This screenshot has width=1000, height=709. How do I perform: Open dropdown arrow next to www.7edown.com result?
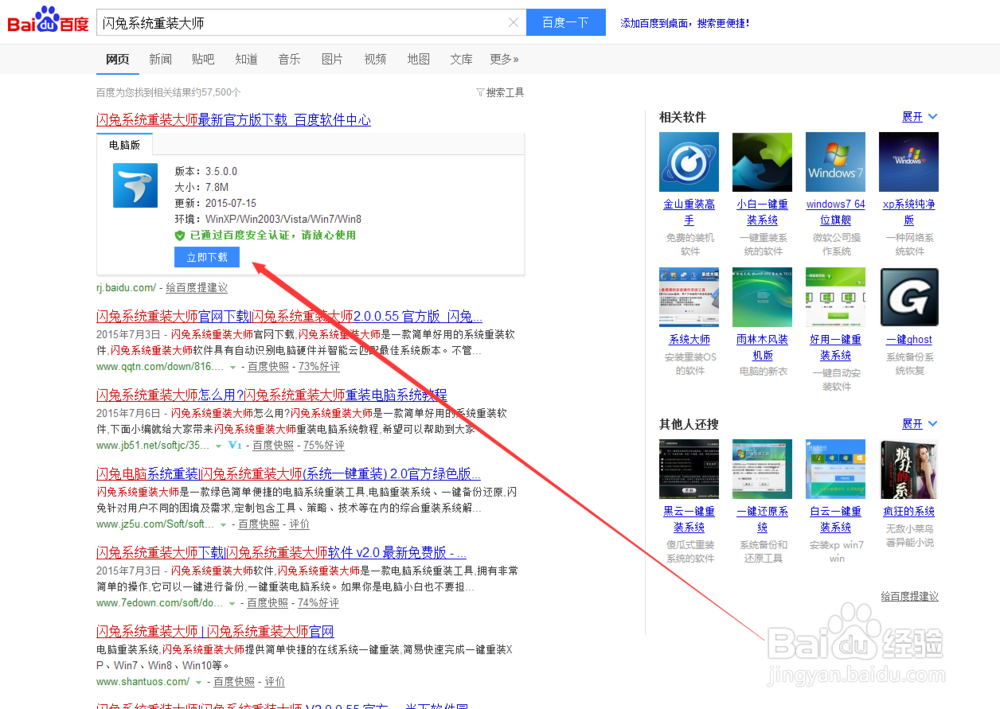[232, 603]
